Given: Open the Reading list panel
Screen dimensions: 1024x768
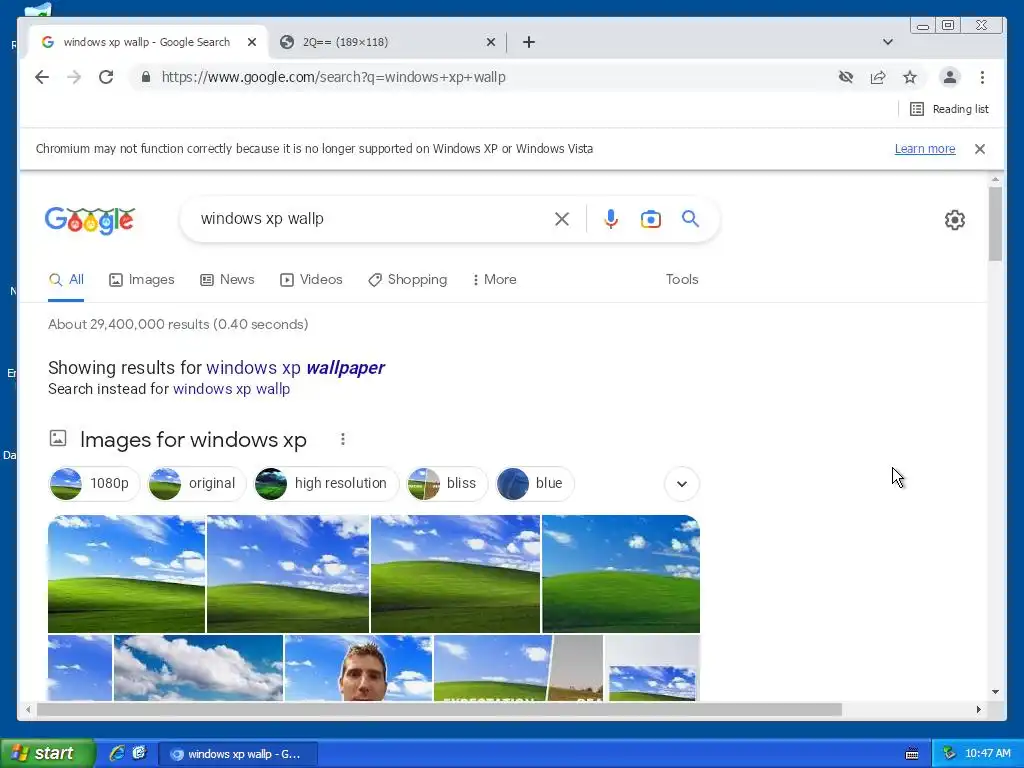Looking at the screenshot, I should point(949,109).
